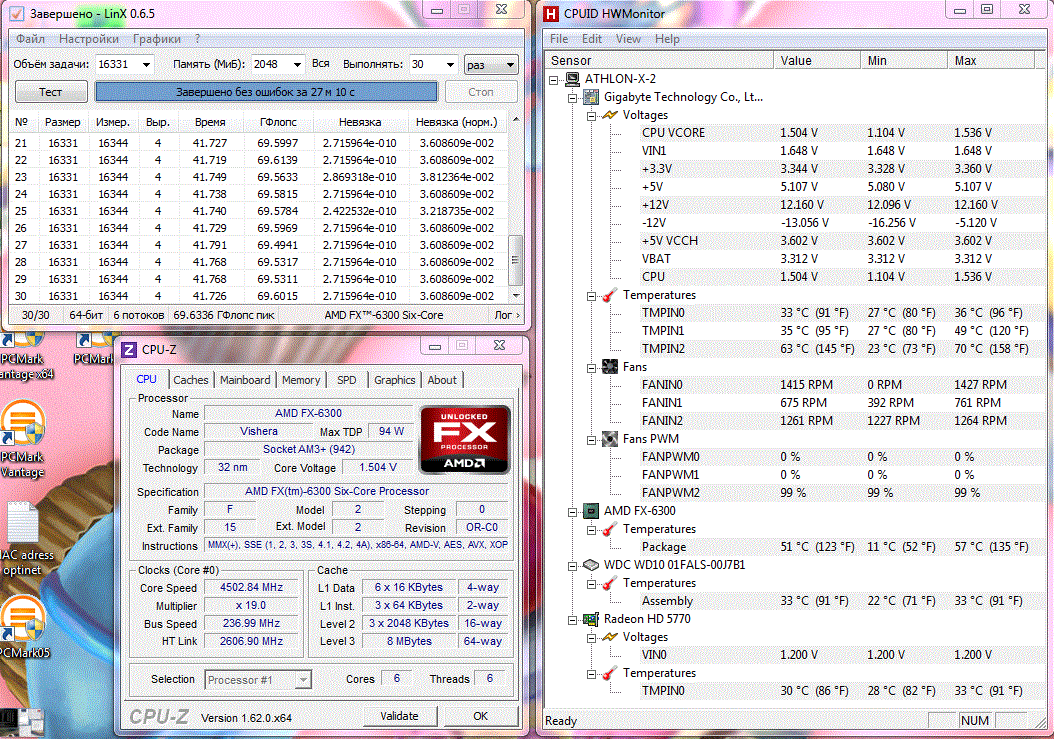1054x739 pixels.
Task: Collapse the AMD FX-6300 node in HWMonitor
Action: click(x=572, y=512)
